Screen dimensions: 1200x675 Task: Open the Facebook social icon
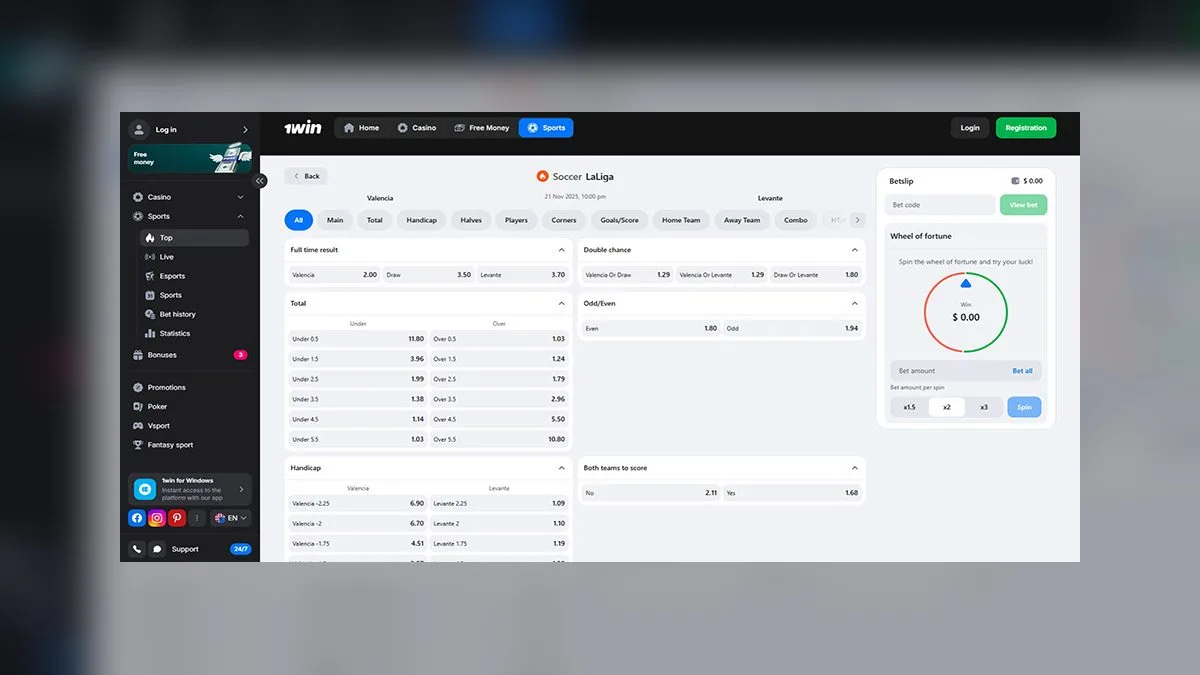click(x=137, y=518)
